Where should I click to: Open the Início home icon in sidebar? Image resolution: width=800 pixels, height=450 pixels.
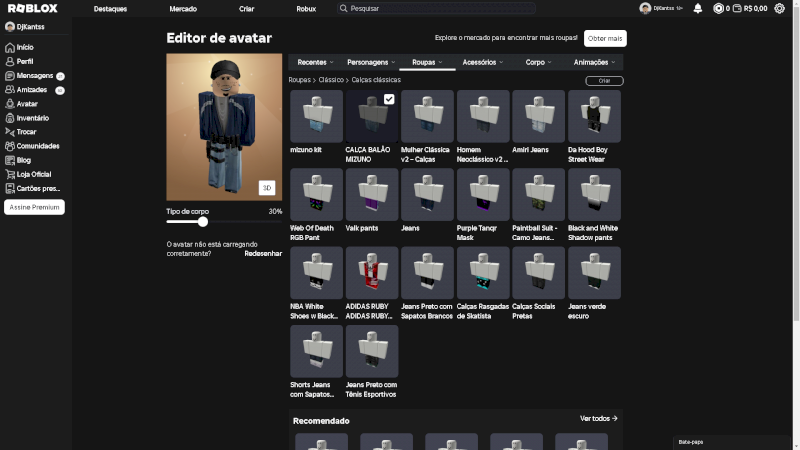10,47
